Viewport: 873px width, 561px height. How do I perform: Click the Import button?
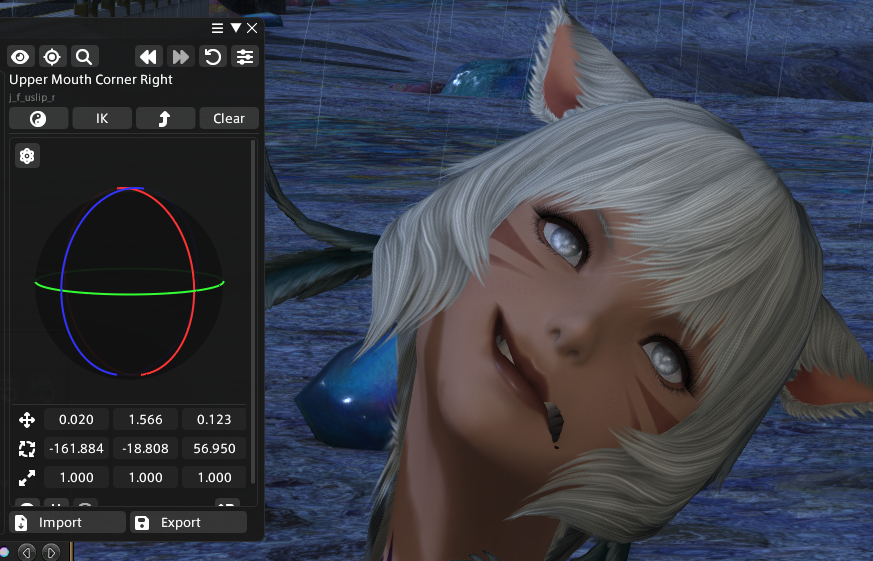pos(67,523)
